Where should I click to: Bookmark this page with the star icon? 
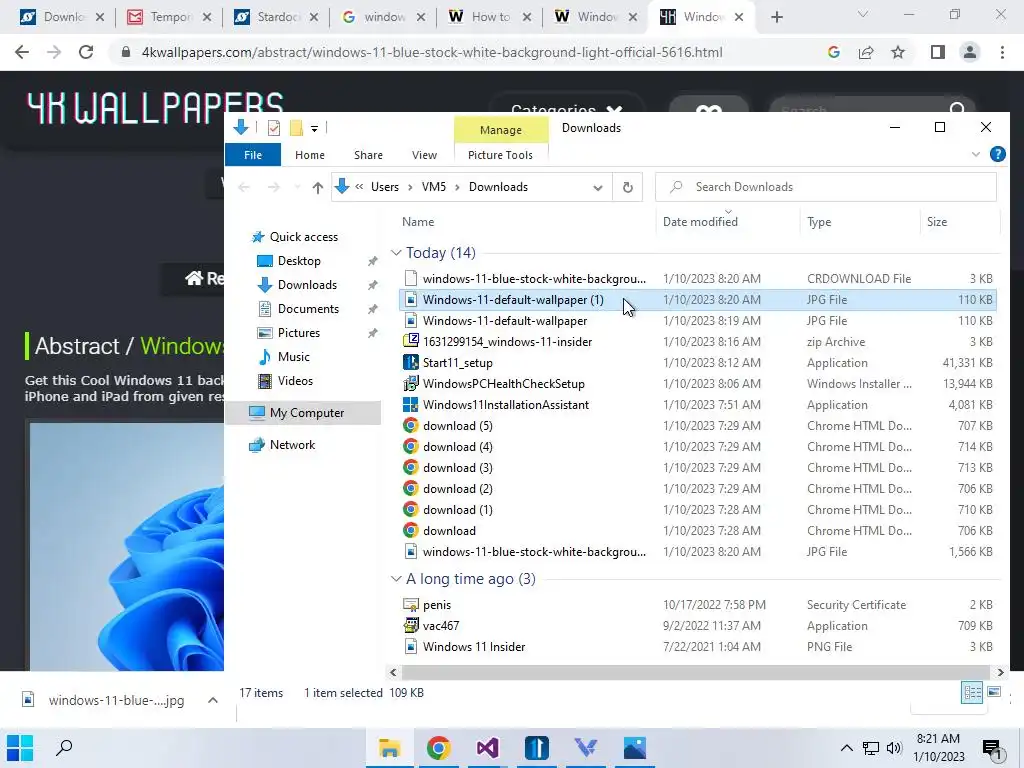tap(898, 52)
